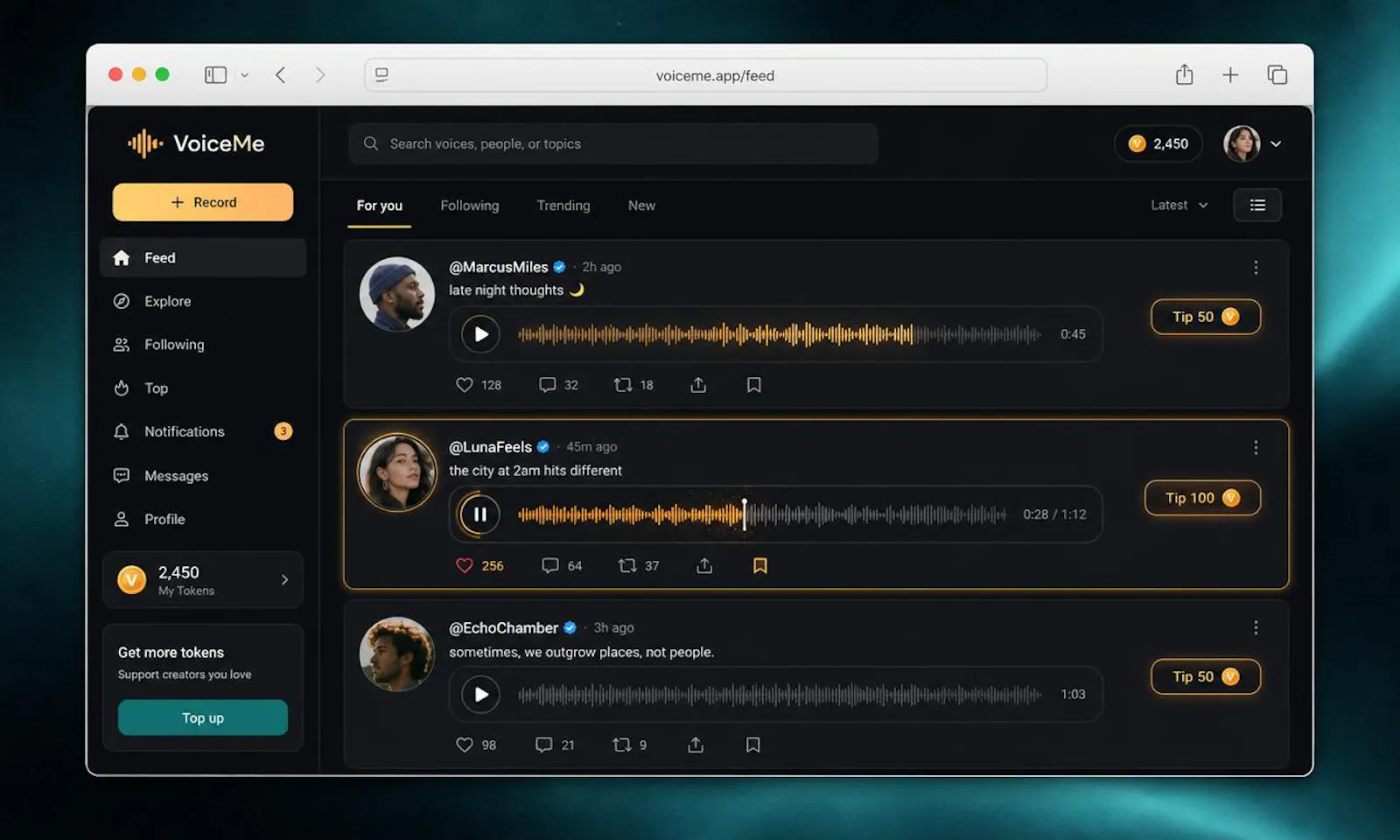Switch to the Trending tab
Screen dimensions: 1400x840
[x=563, y=206]
